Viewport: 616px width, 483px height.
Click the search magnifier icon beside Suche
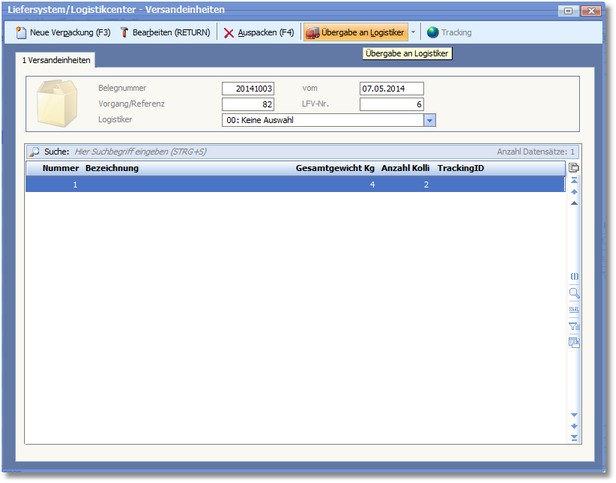click(x=34, y=152)
